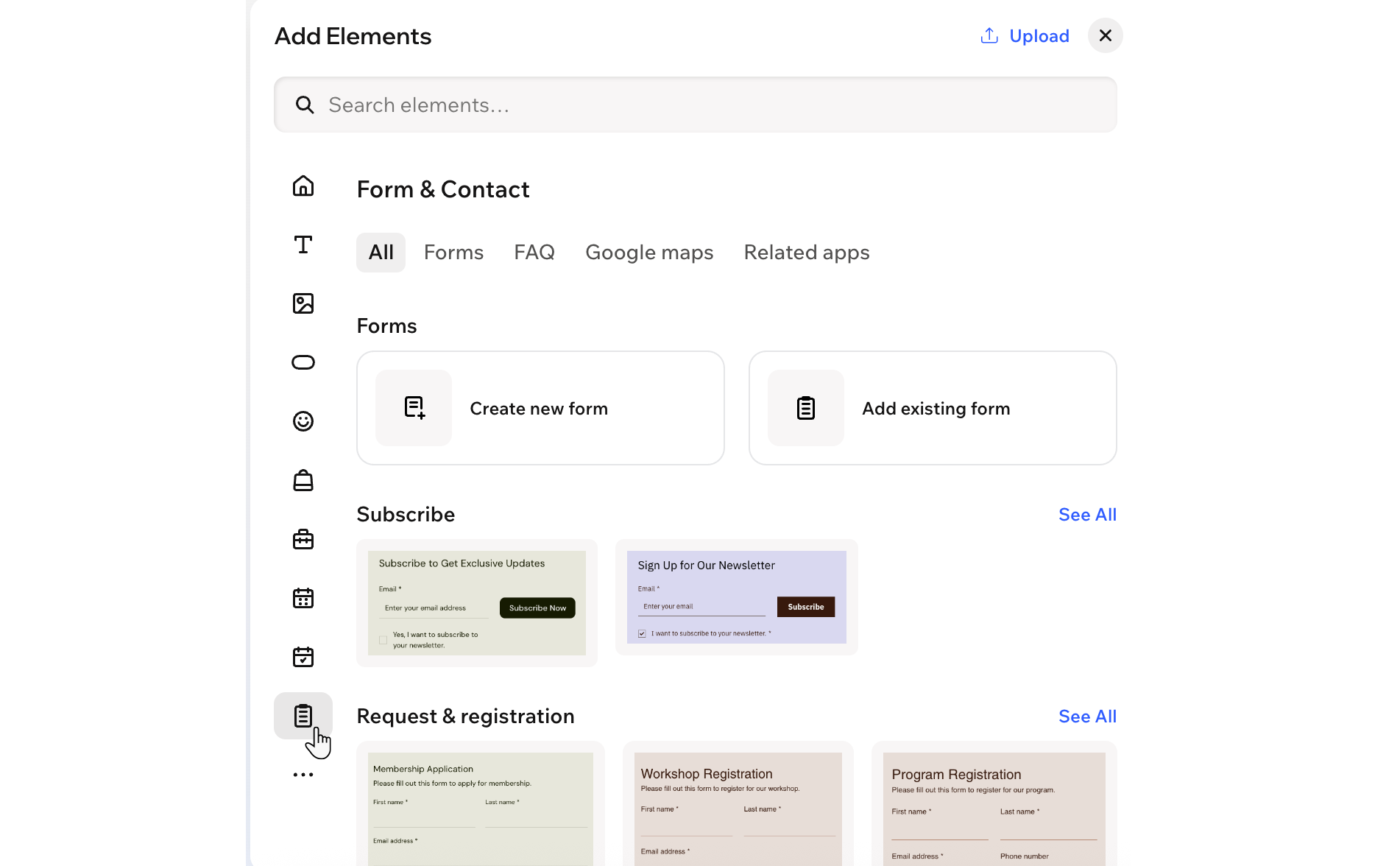The width and height of the screenshot is (1400, 866).
Task: Open the Home category in sidebar
Action: tap(303, 186)
